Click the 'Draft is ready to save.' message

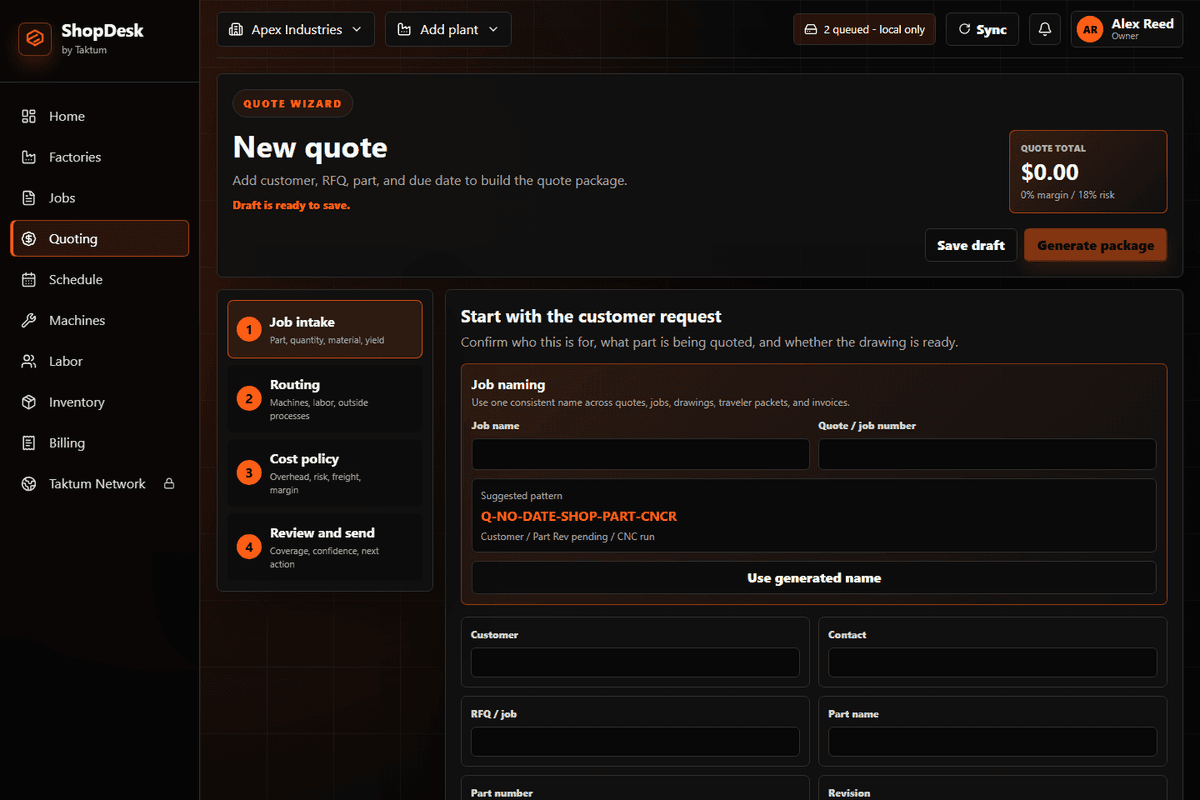click(291, 205)
